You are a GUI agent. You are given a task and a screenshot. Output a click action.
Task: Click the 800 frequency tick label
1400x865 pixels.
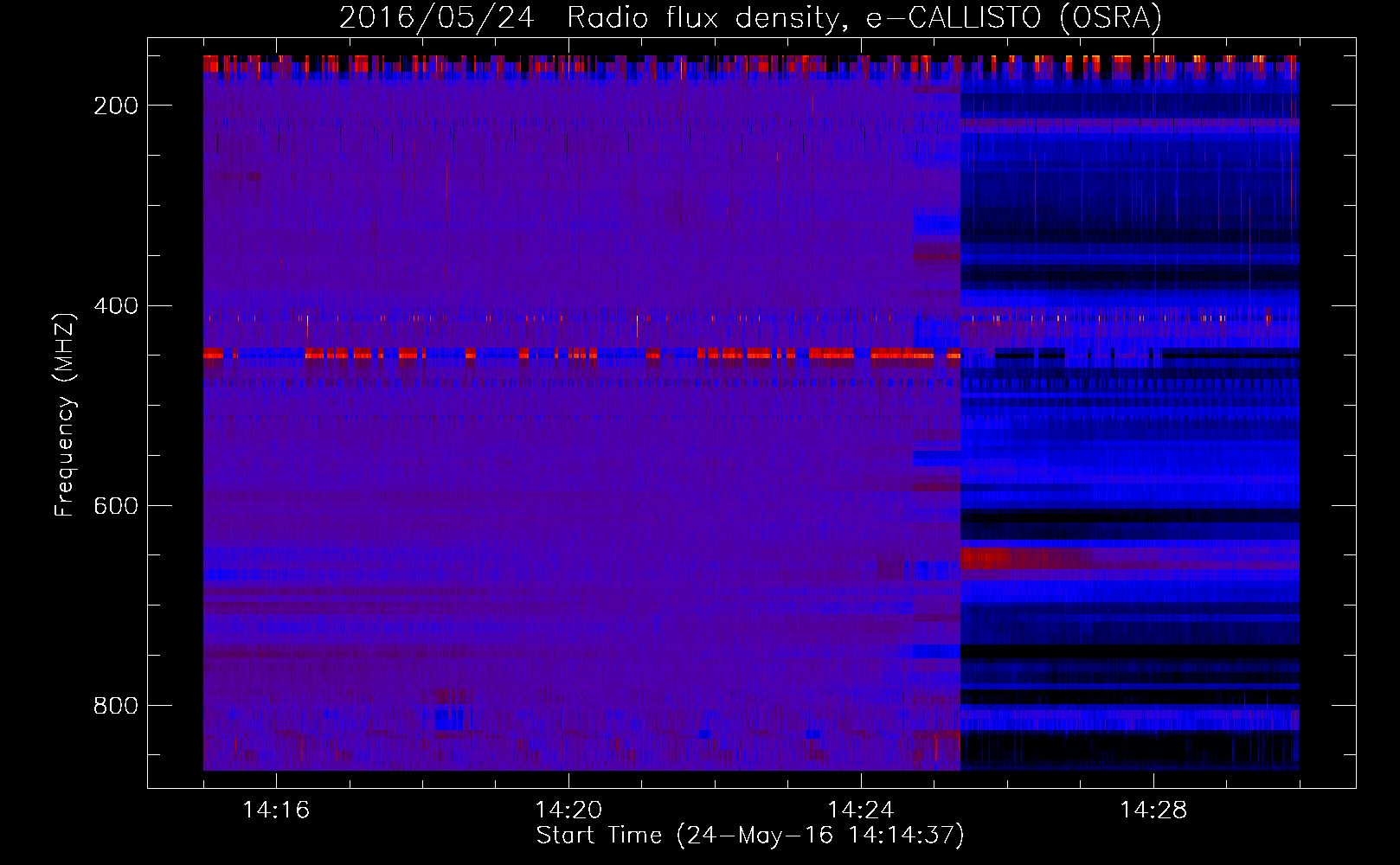116,706
